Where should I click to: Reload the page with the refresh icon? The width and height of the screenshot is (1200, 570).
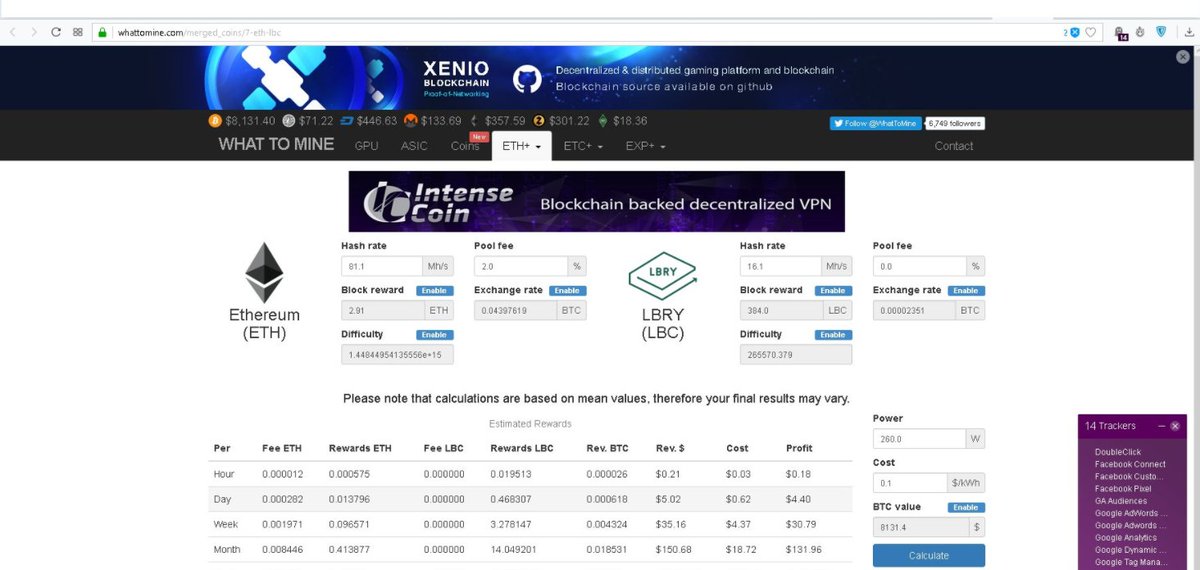pyautogui.click(x=56, y=32)
